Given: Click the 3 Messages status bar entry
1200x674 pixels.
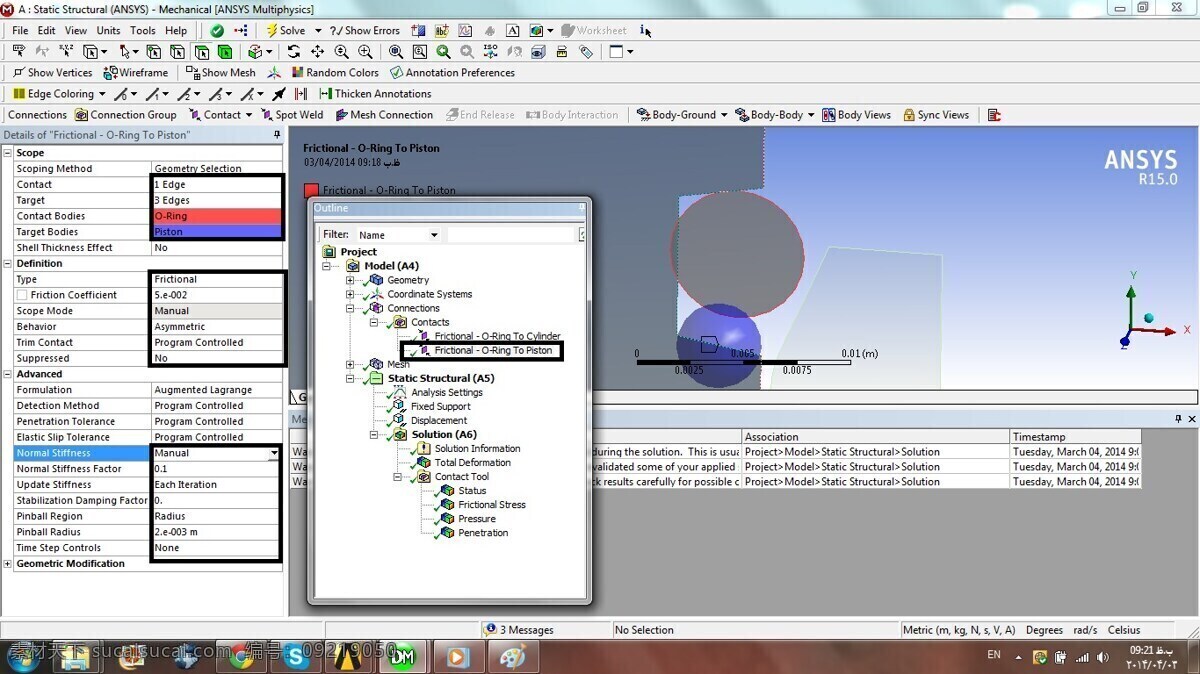Looking at the screenshot, I should click(x=519, y=630).
